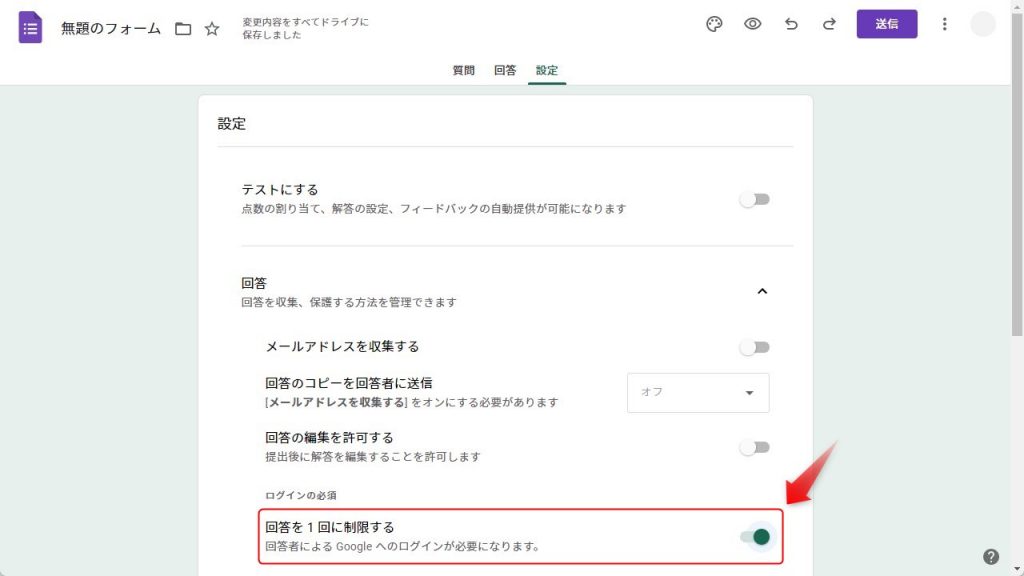Open the オフ dropdown for response copies
This screenshot has width=1024, height=576.
coord(698,392)
